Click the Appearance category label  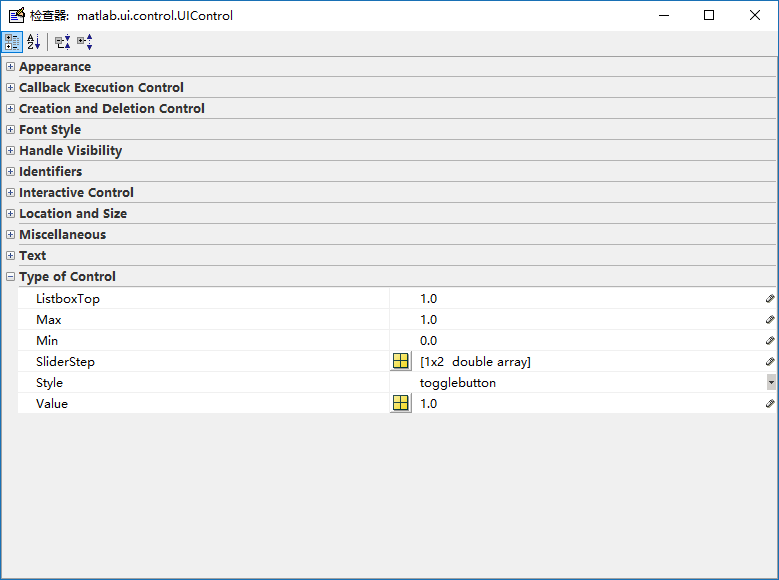(55, 67)
